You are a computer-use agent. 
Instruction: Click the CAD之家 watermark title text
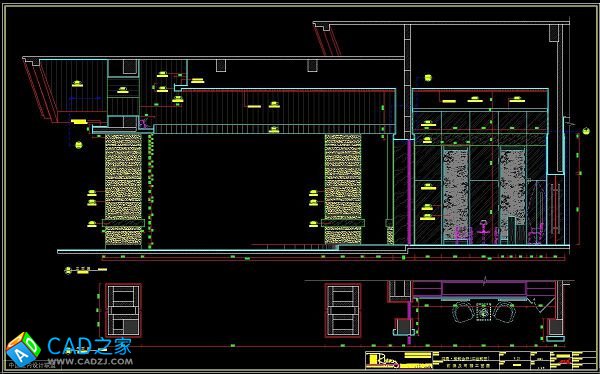click(x=90, y=346)
